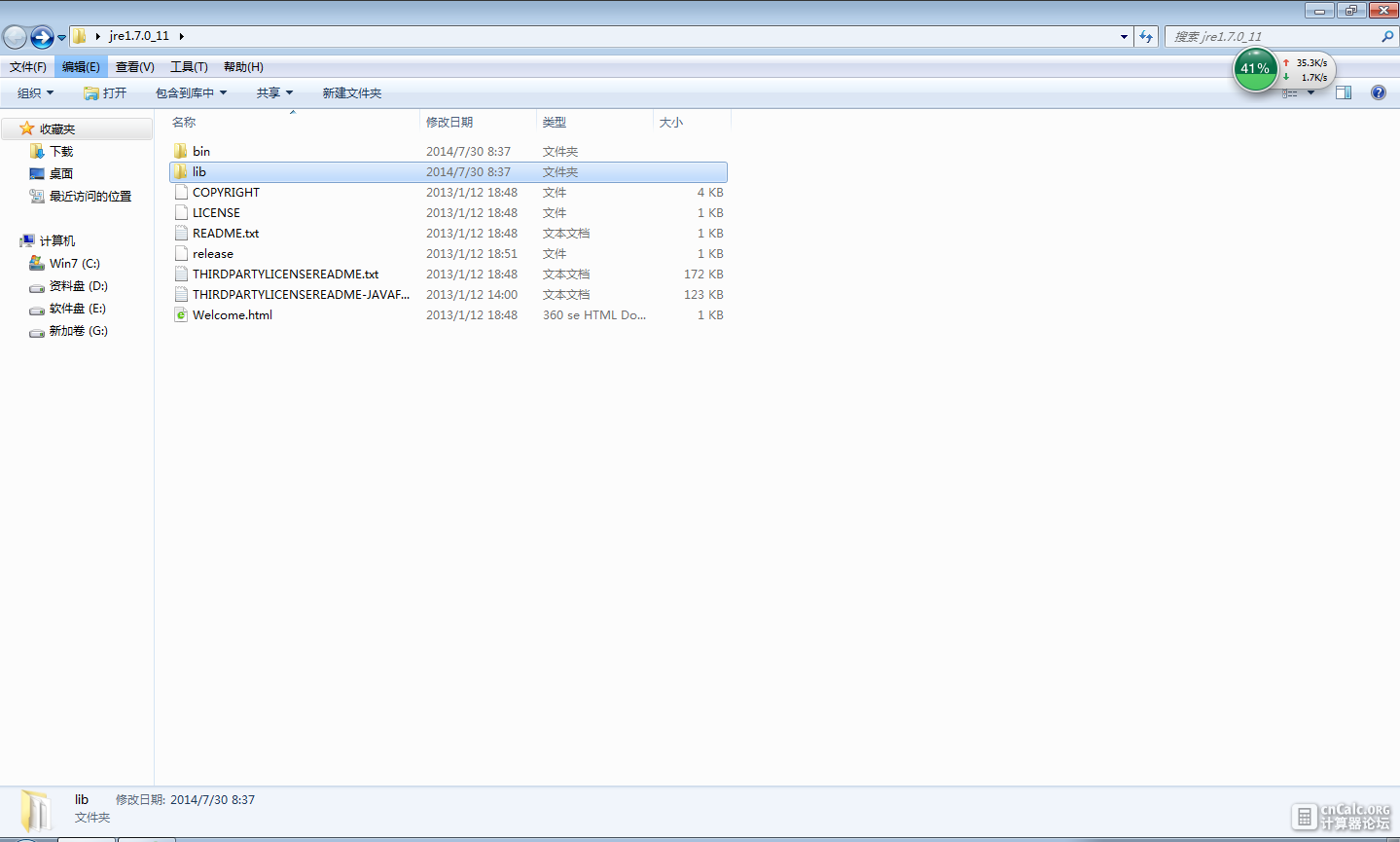Click the 123 KB size cell

click(703, 295)
